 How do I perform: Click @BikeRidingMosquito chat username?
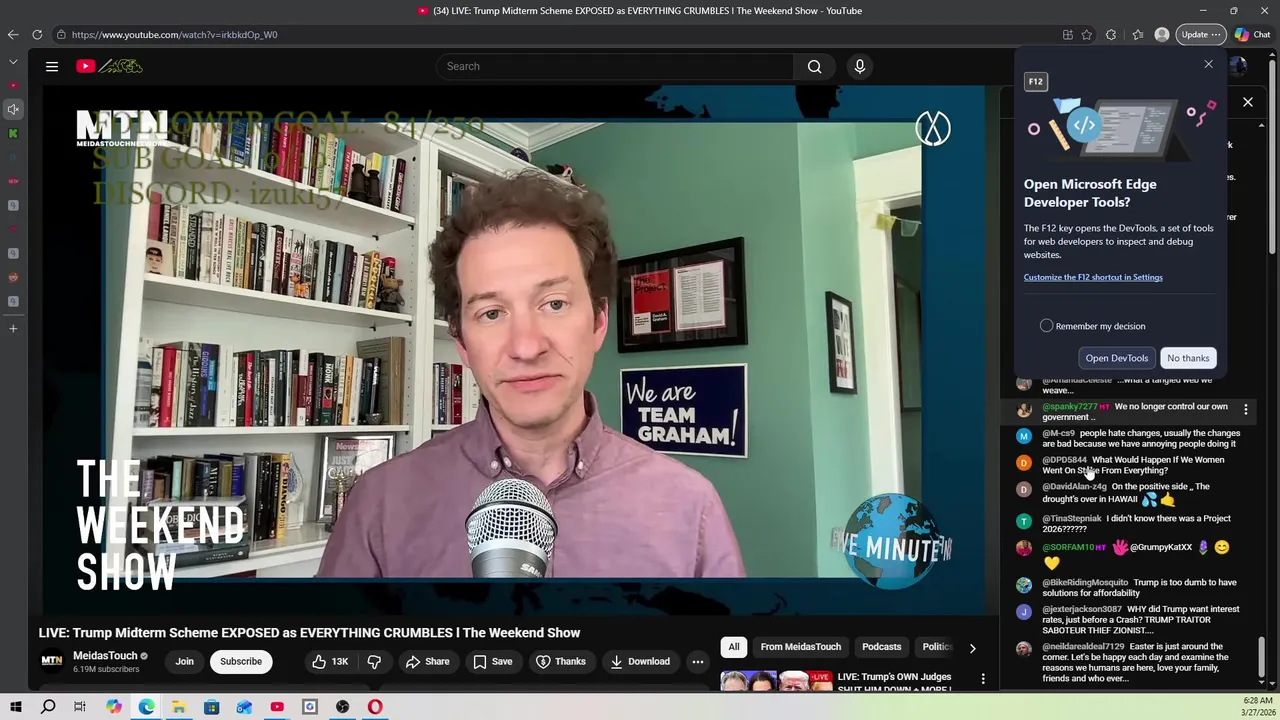(1085, 582)
